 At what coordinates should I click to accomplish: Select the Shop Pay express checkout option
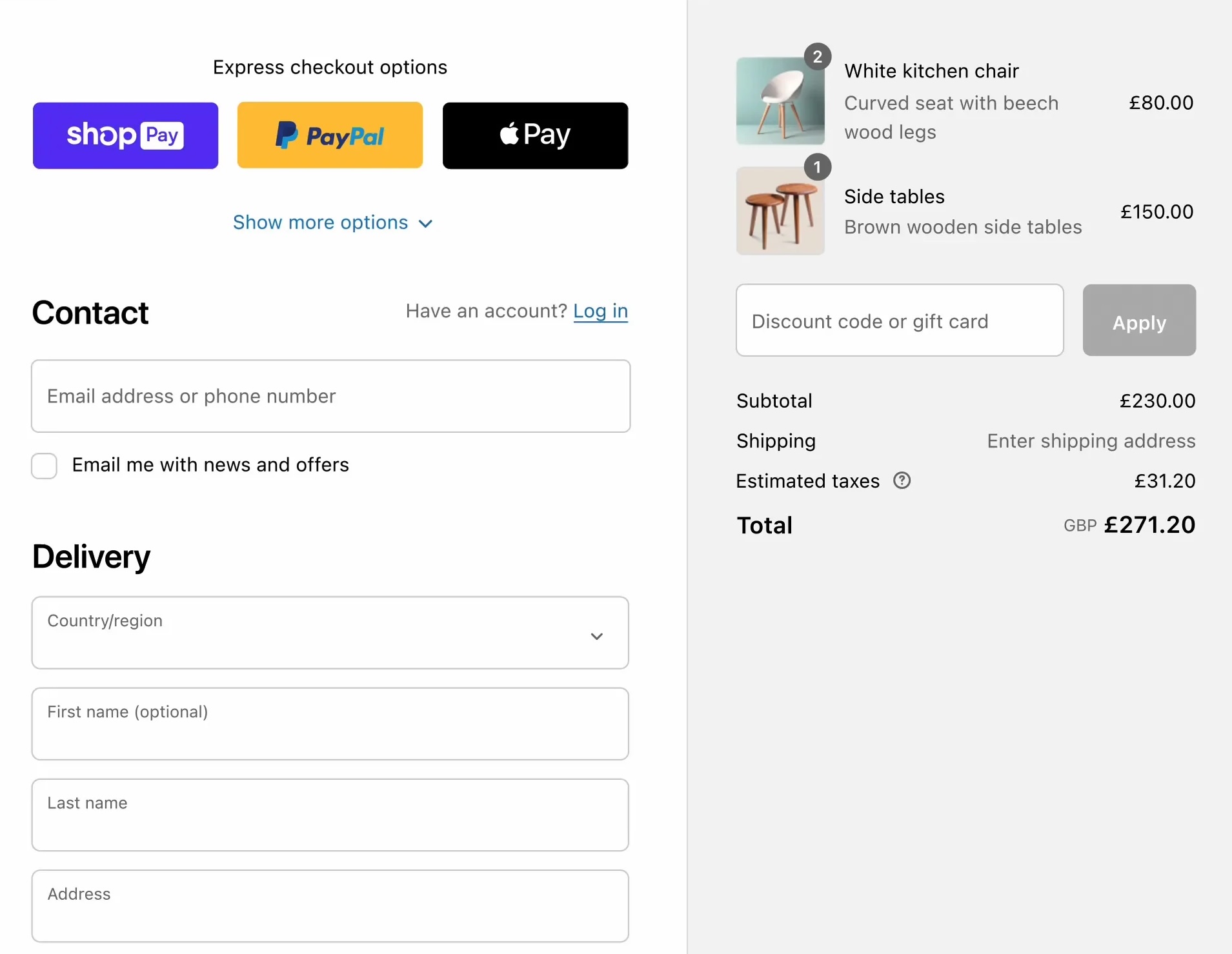pyautogui.click(x=125, y=135)
